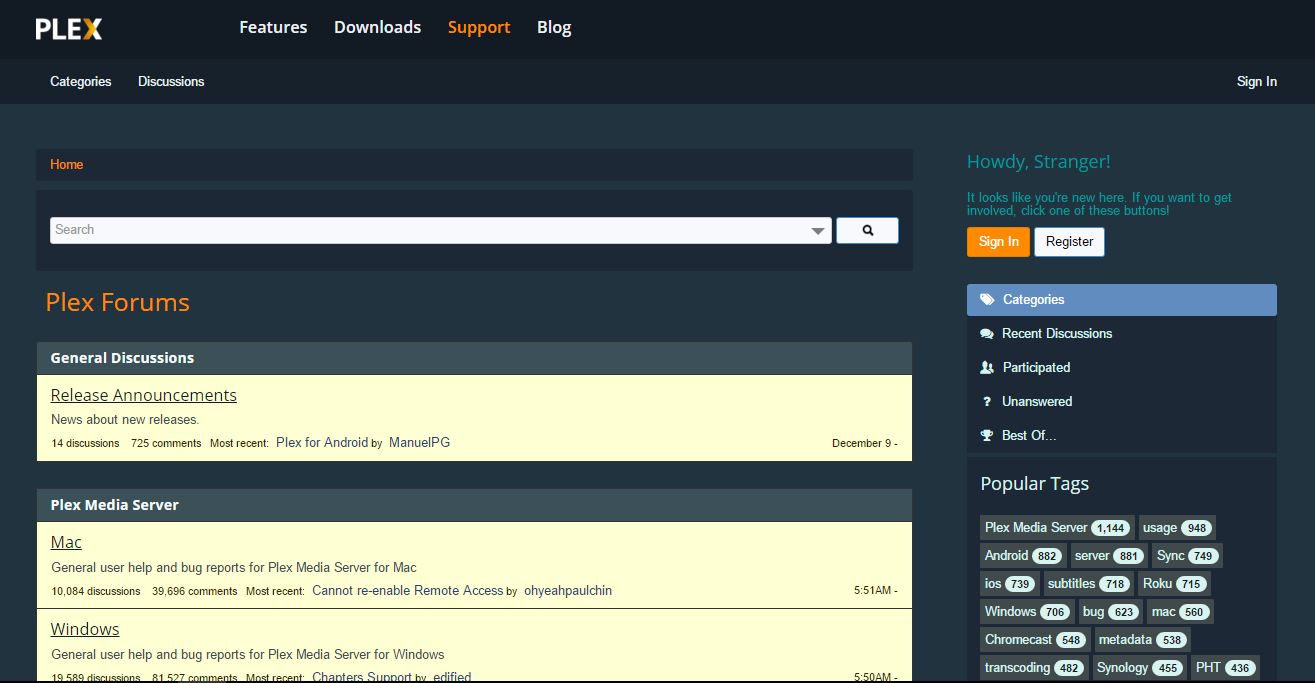The image size is (1315, 683).
Task: Open the Downloads menu item
Action: click(x=377, y=27)
